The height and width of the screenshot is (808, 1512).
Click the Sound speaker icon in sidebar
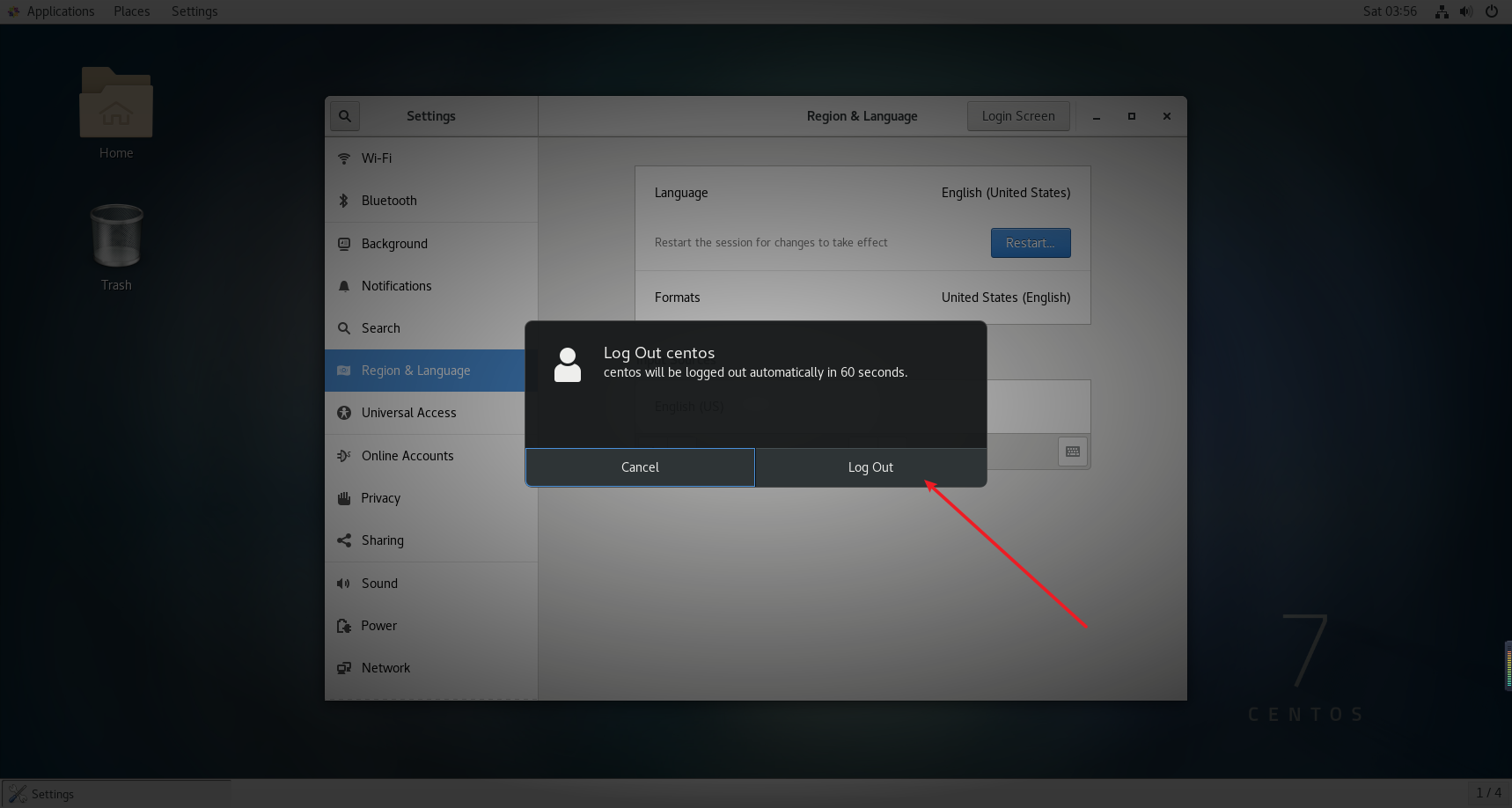344,584
